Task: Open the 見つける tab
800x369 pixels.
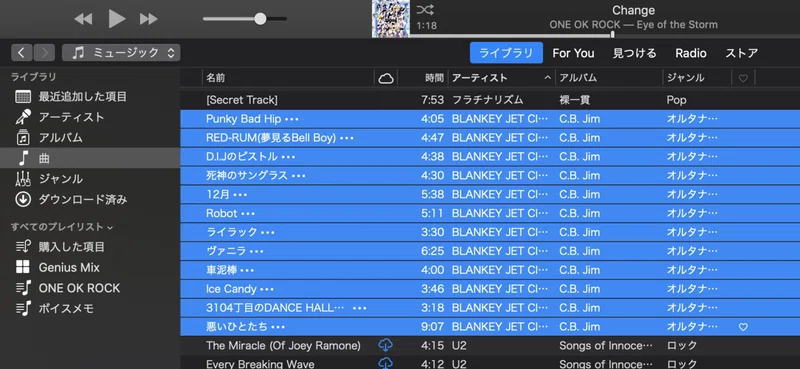Action: pos(634,53)
